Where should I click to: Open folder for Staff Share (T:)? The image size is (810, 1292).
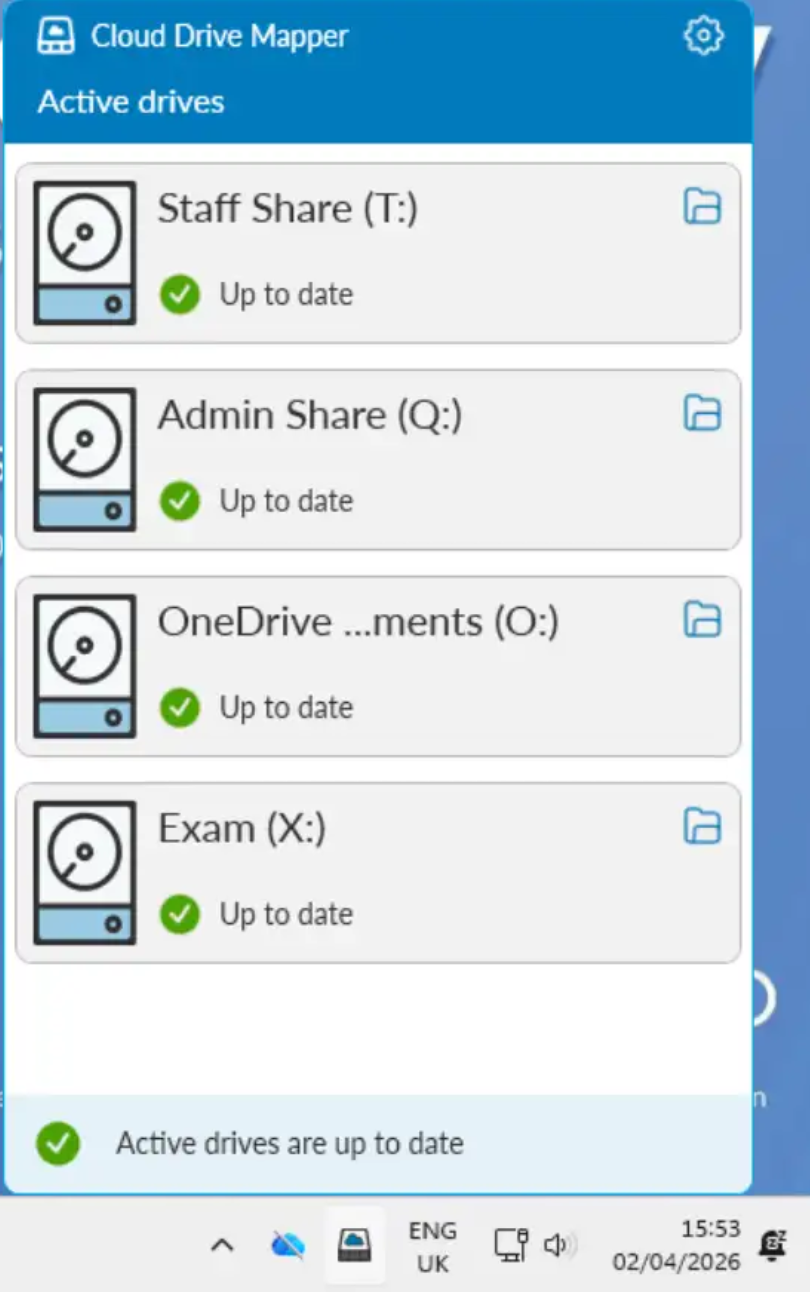[702, 206]
